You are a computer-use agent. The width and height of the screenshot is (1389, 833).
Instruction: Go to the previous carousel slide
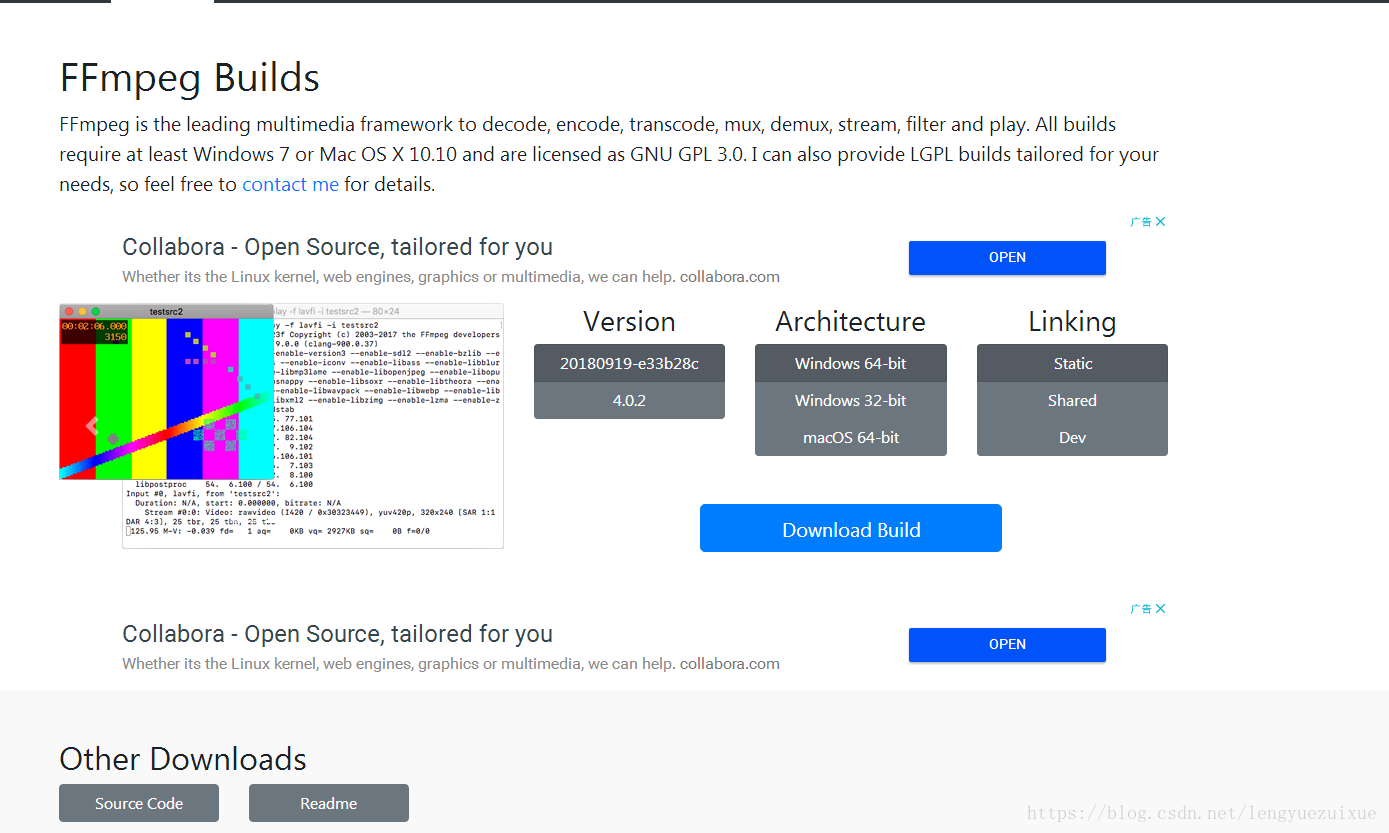(x=92, y=426)
